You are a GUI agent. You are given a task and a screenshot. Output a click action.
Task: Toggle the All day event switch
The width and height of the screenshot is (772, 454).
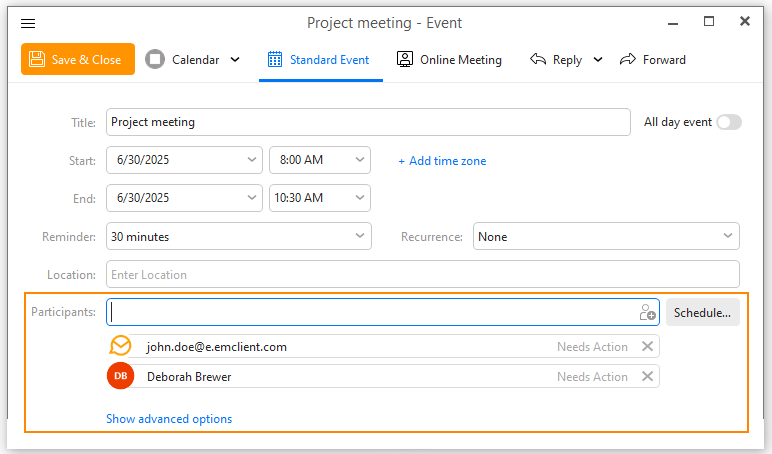click(x=729, y=122)
